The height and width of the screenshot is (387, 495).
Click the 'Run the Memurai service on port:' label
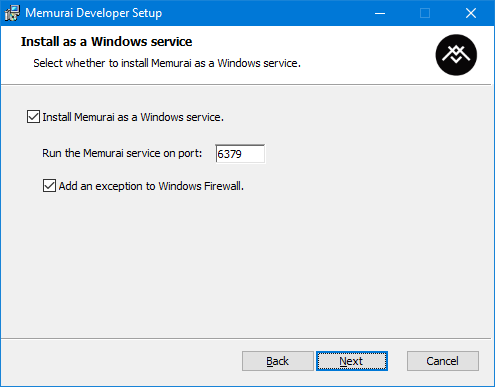122,153
